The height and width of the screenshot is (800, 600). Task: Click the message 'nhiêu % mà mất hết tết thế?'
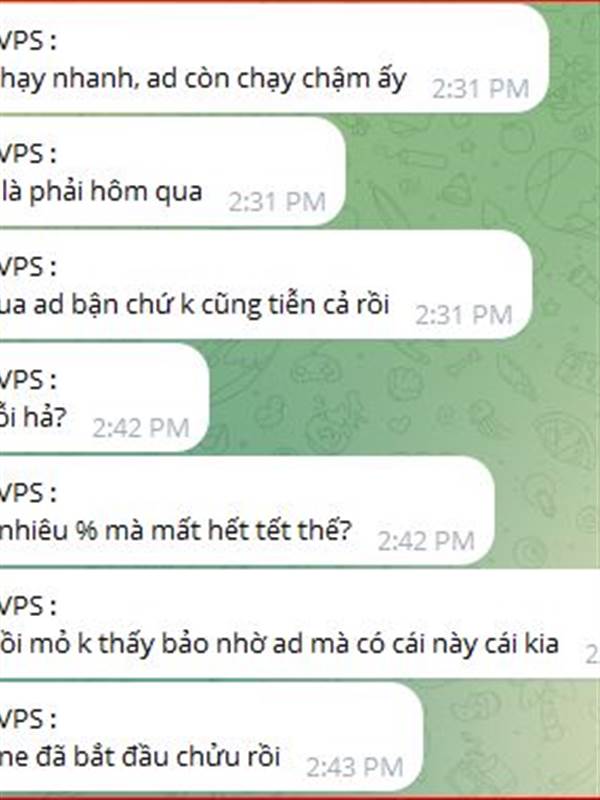176,531
